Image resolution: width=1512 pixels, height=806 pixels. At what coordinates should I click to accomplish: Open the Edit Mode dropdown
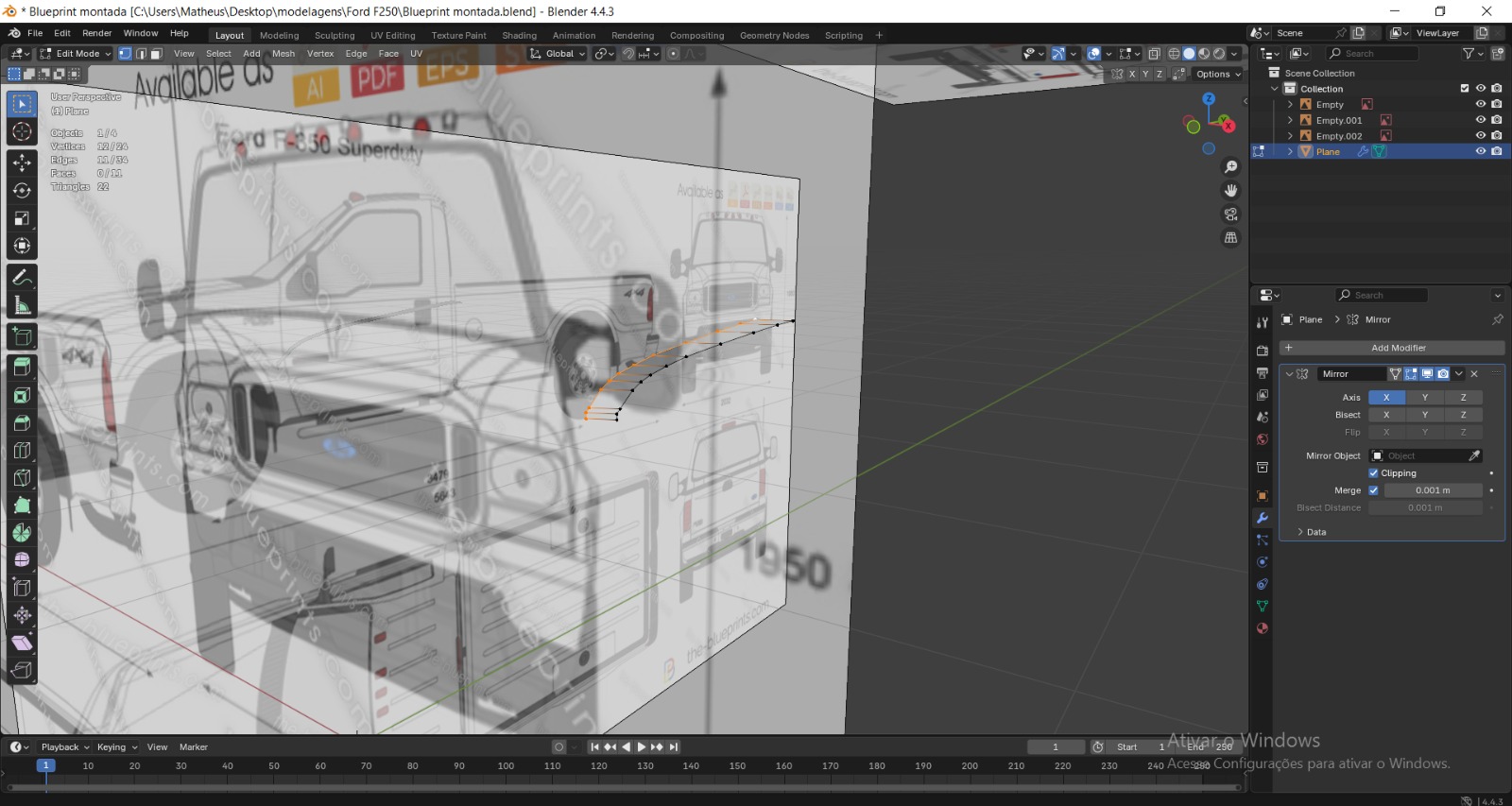pos(76,54)
